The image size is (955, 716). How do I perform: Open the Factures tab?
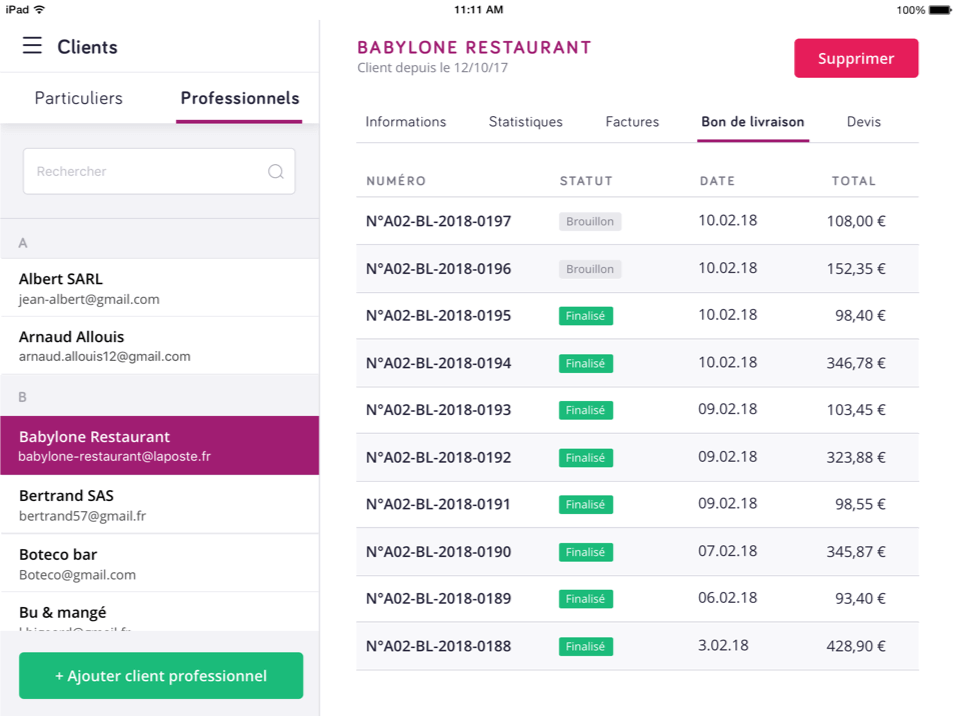click(x=632, y=122)
